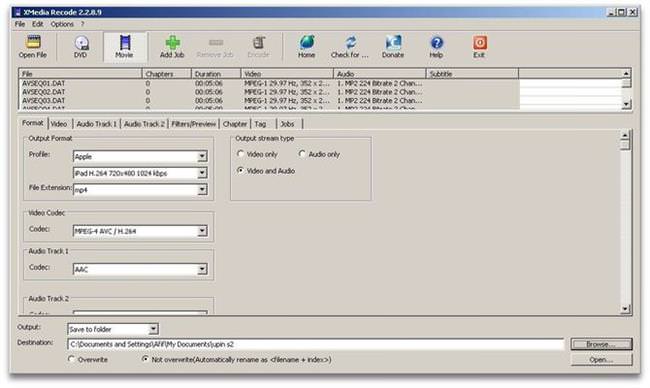Select the DVD disc icon

[x=81, y=43]
